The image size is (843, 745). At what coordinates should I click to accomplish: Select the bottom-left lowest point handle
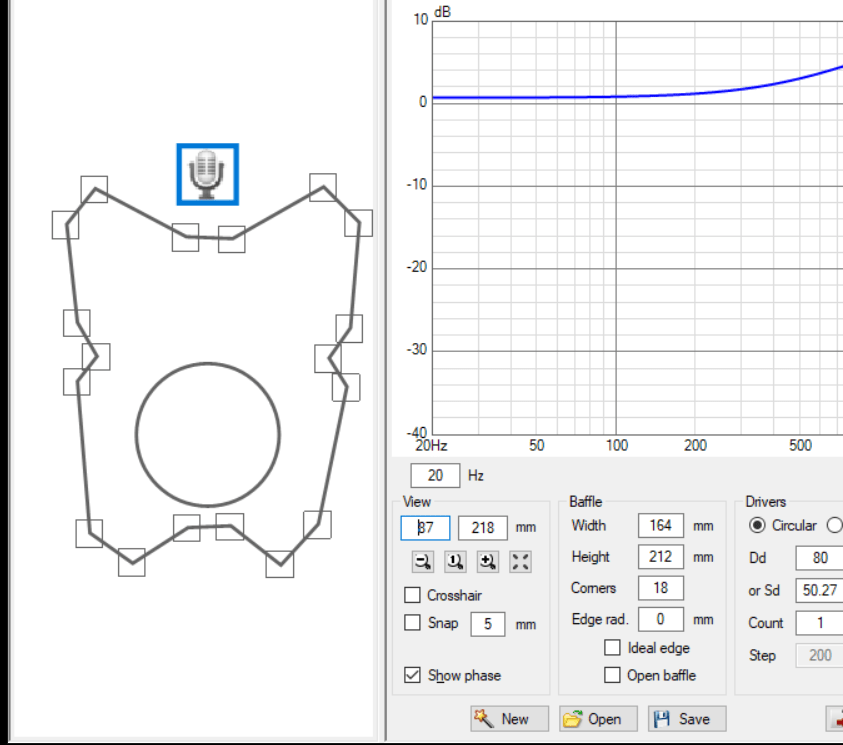(x=132, y=562)
